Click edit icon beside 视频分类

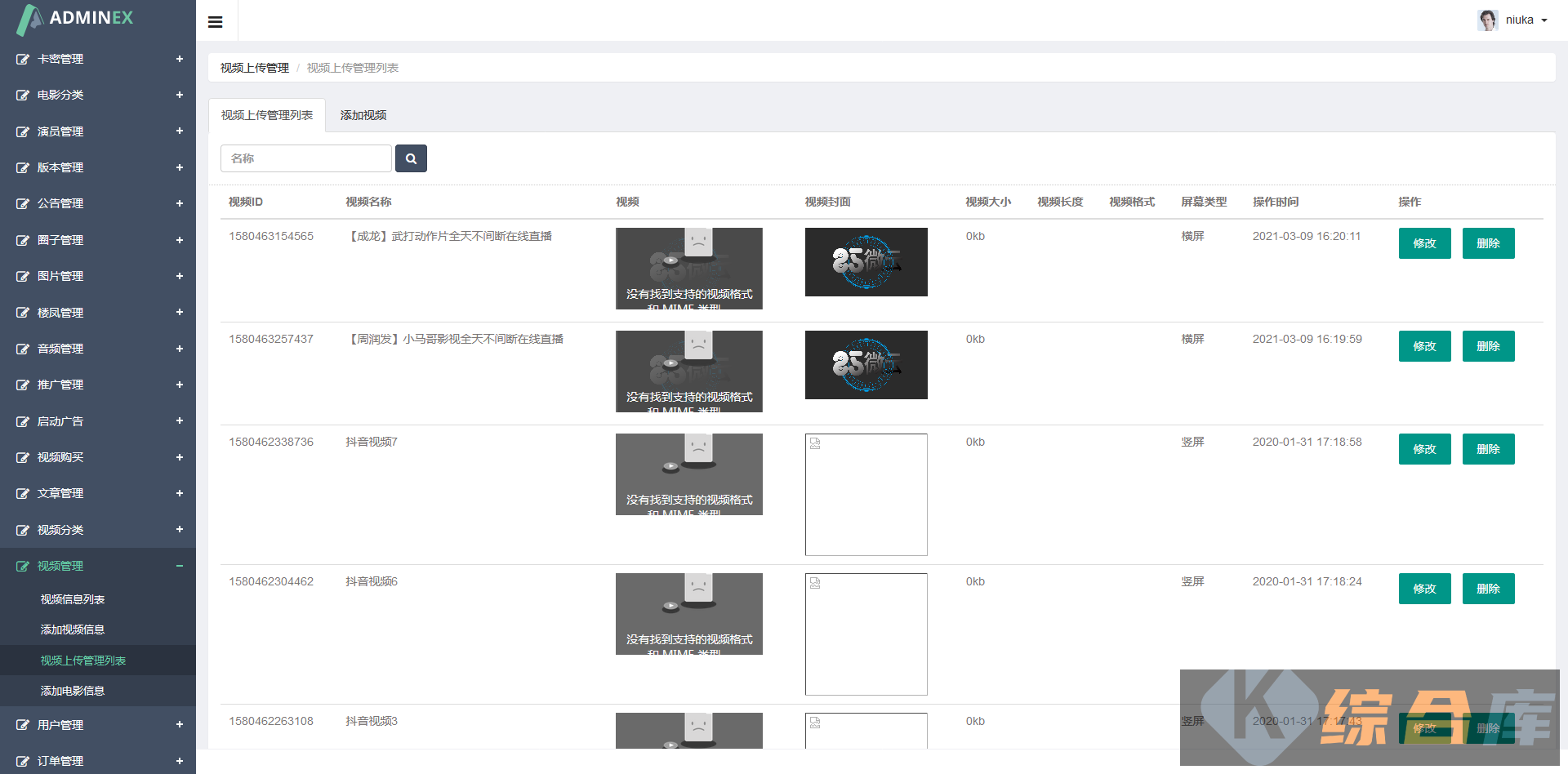point(23,530)
